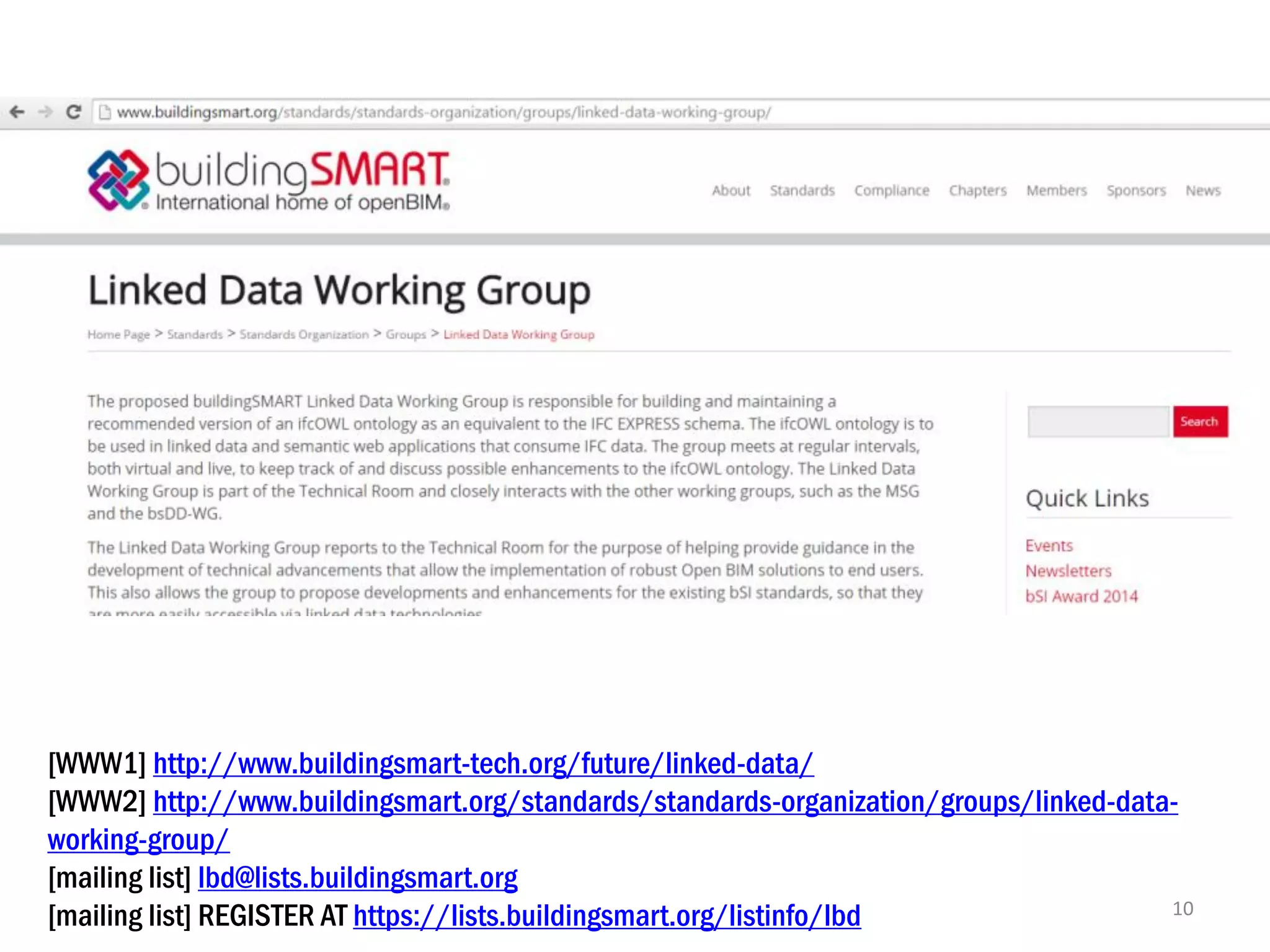Open the News menu
The width and height of the screenshot is (1270, 952).
tap(1202, 190)
